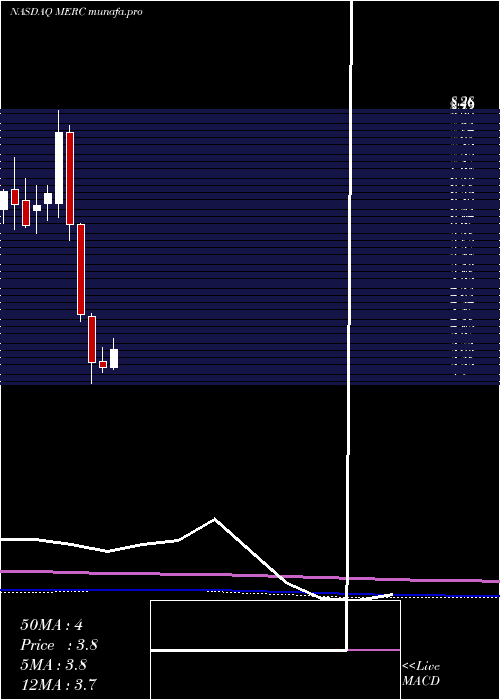Click the <<Live MACD label

(x=421, y=673)
